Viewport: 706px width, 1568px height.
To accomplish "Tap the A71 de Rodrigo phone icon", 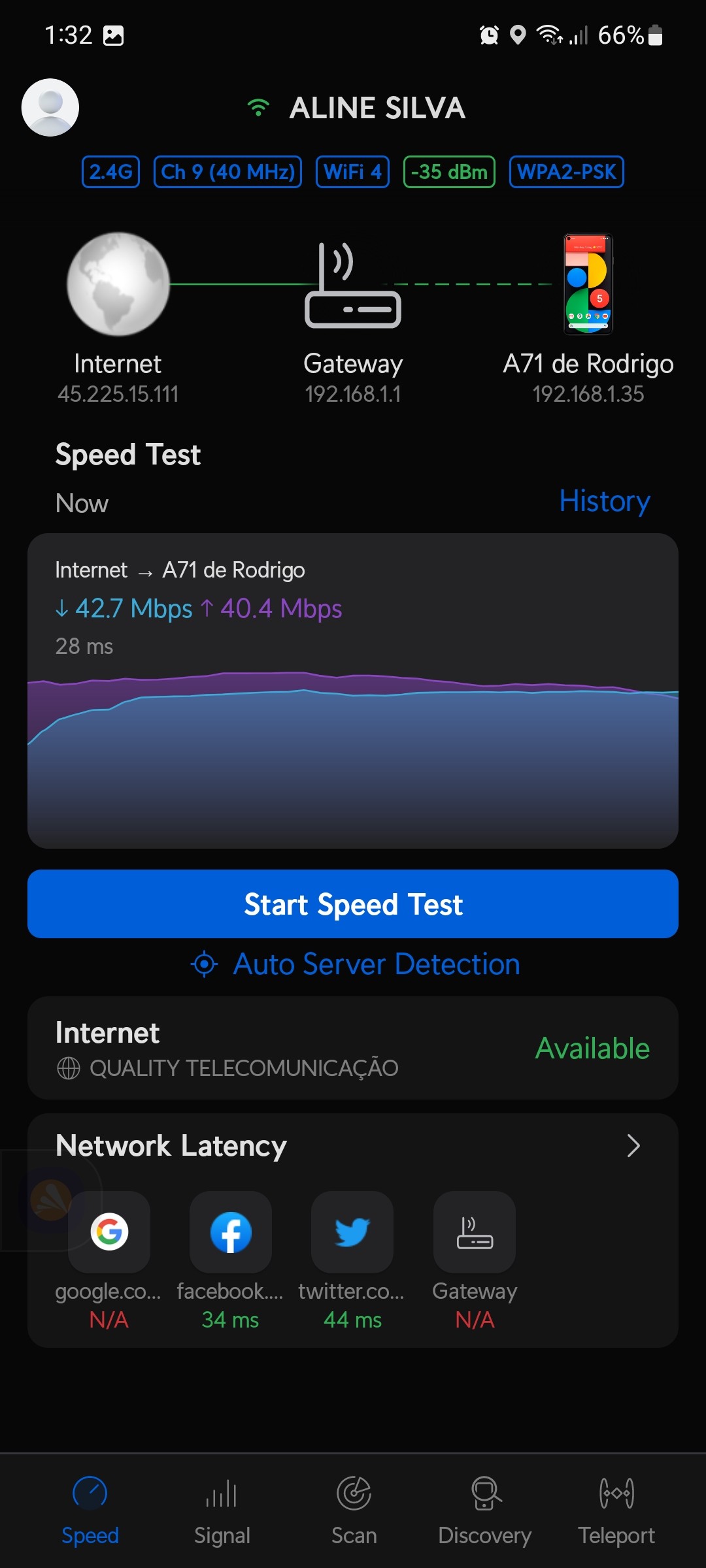I will (x=588, y=284).
